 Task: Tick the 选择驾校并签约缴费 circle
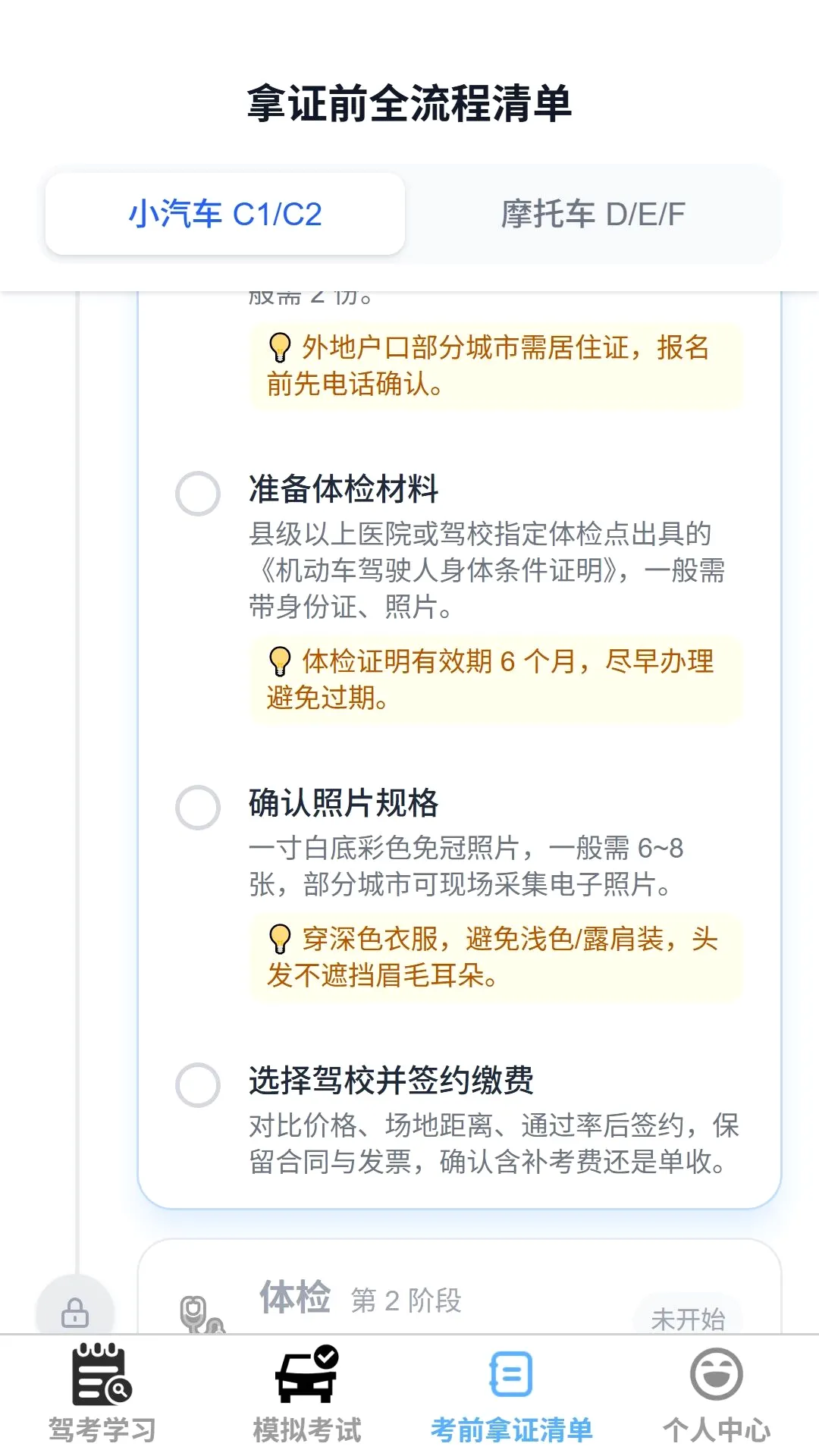coord(198,1085)
